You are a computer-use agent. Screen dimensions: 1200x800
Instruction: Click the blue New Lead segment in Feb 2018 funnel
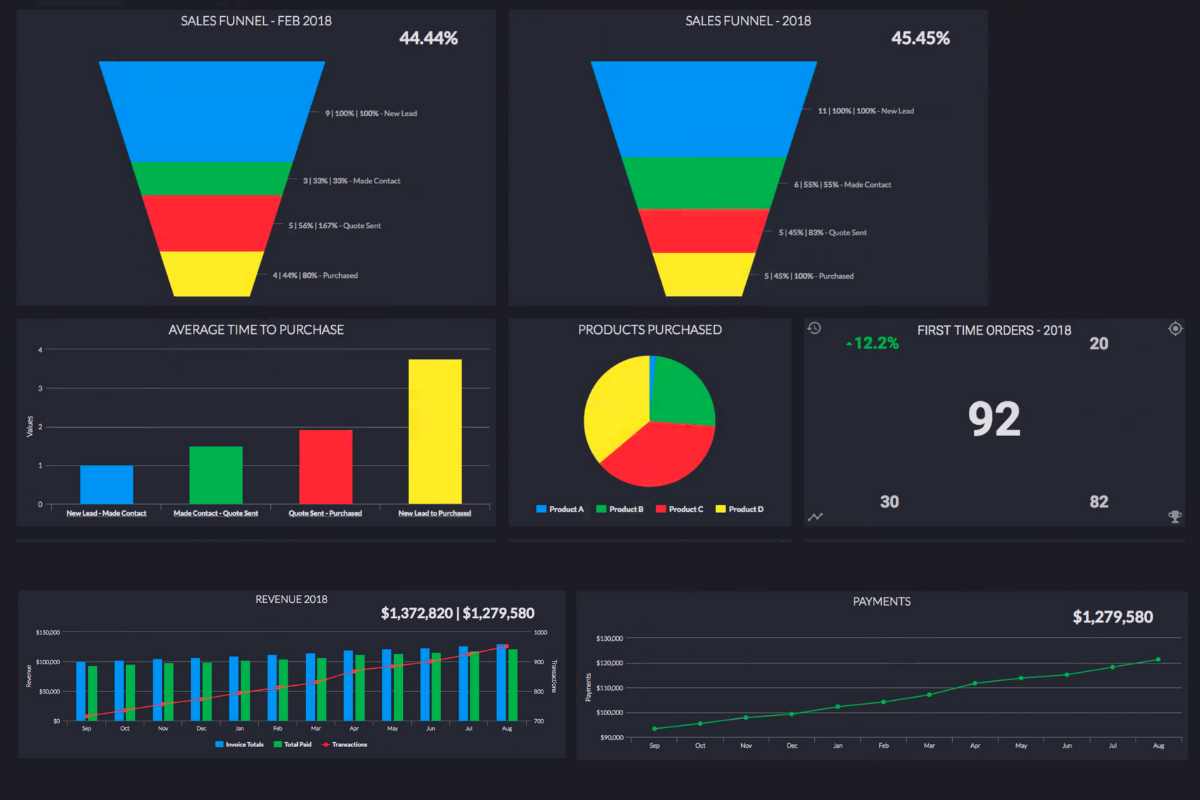212,110
